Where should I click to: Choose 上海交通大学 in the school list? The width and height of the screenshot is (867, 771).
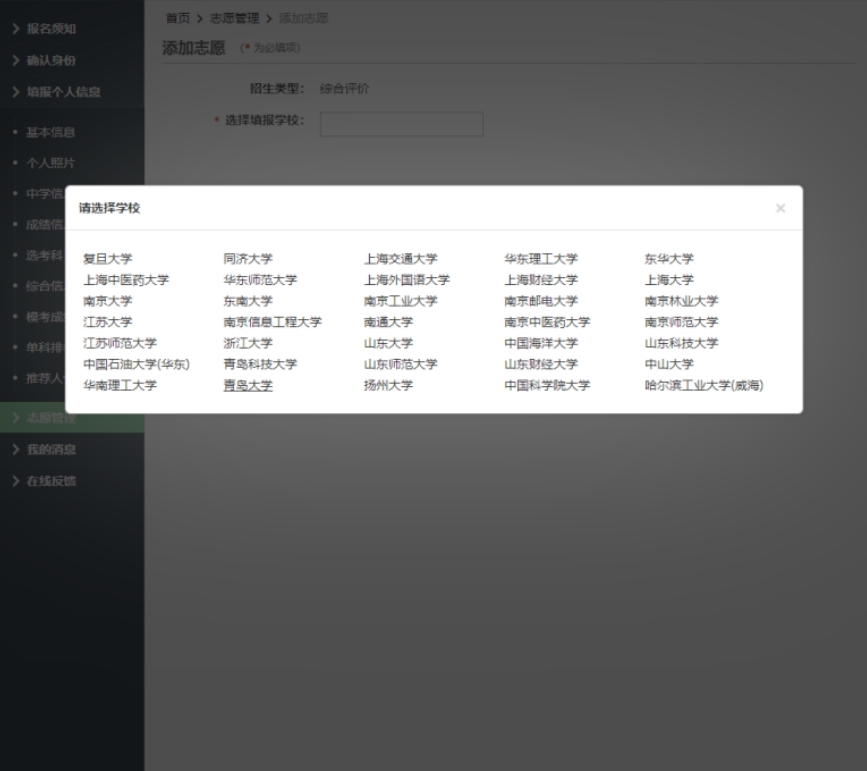400,259
